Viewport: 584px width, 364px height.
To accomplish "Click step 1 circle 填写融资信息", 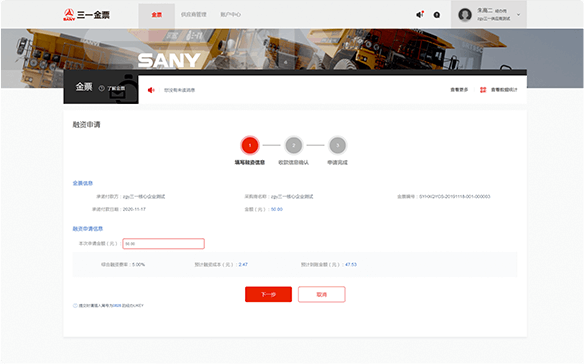I will point(250,145).
